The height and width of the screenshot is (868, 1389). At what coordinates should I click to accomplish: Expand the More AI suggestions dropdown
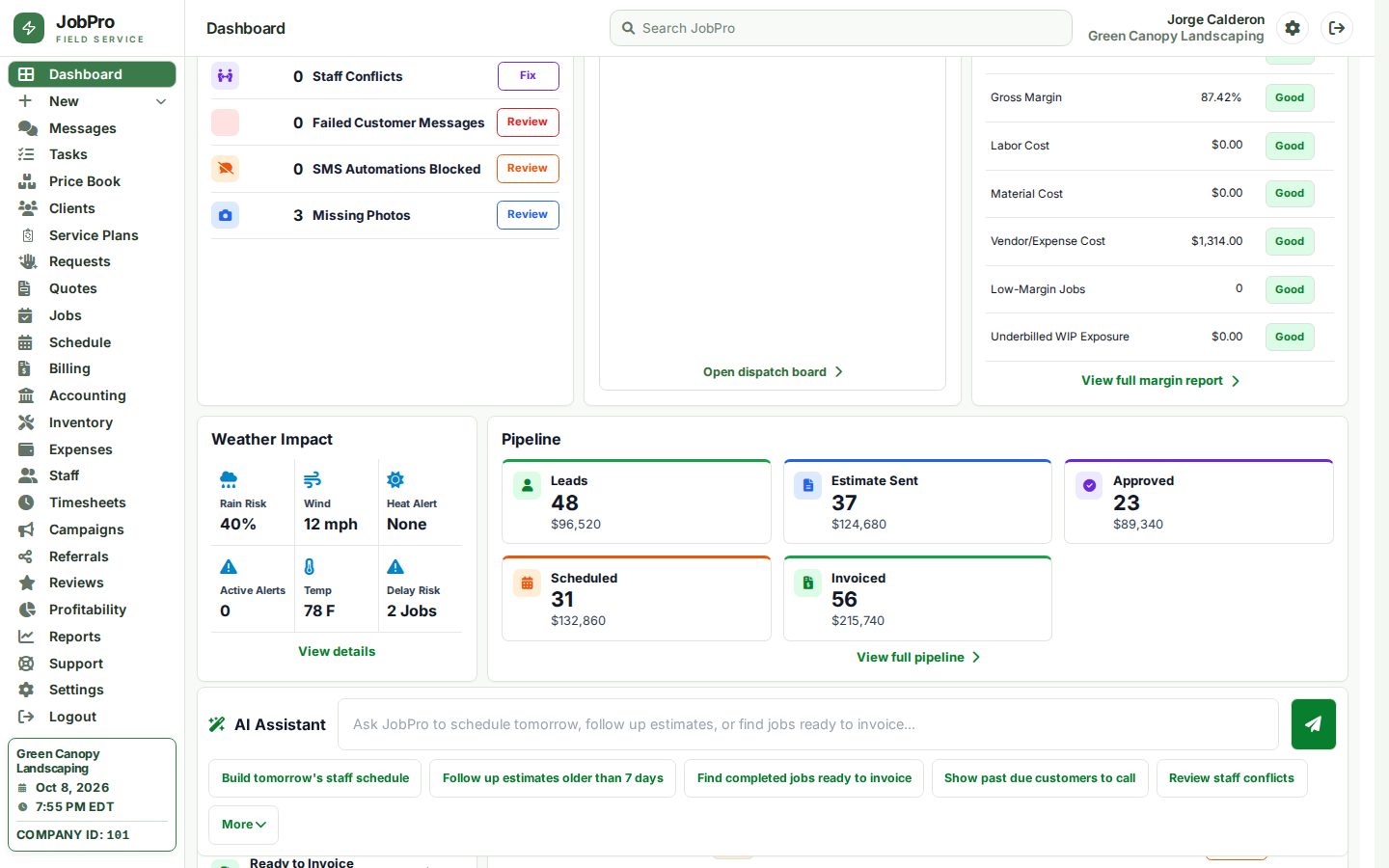pyautogui.click(x=243, y=825)
